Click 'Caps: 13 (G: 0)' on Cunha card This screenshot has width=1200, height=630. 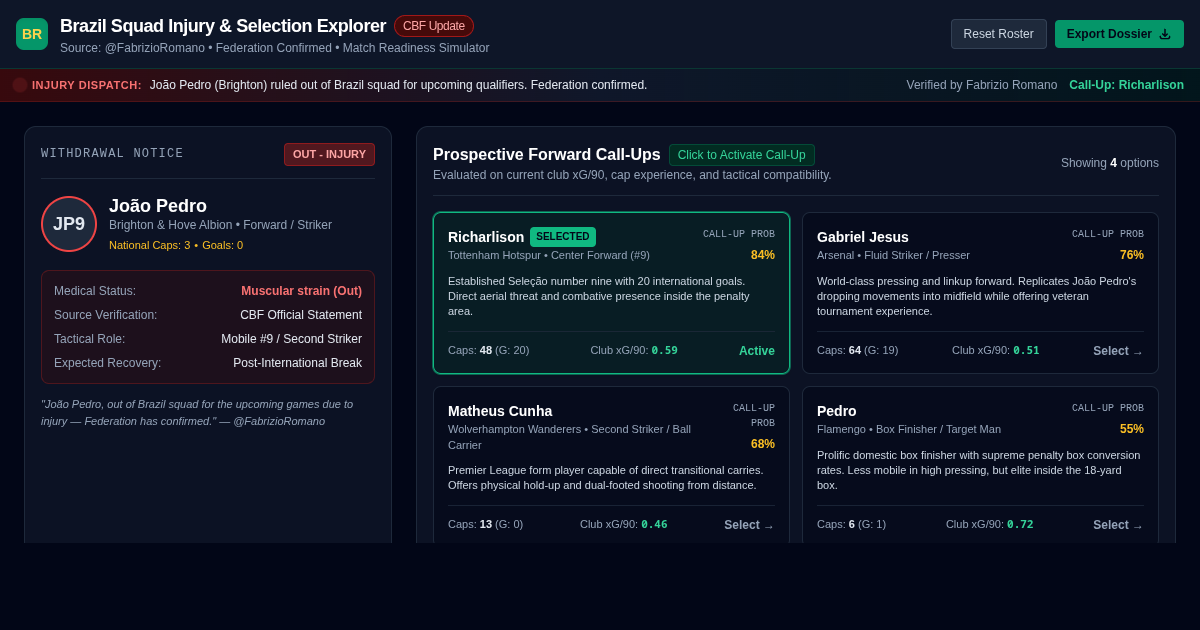(485, 525)
